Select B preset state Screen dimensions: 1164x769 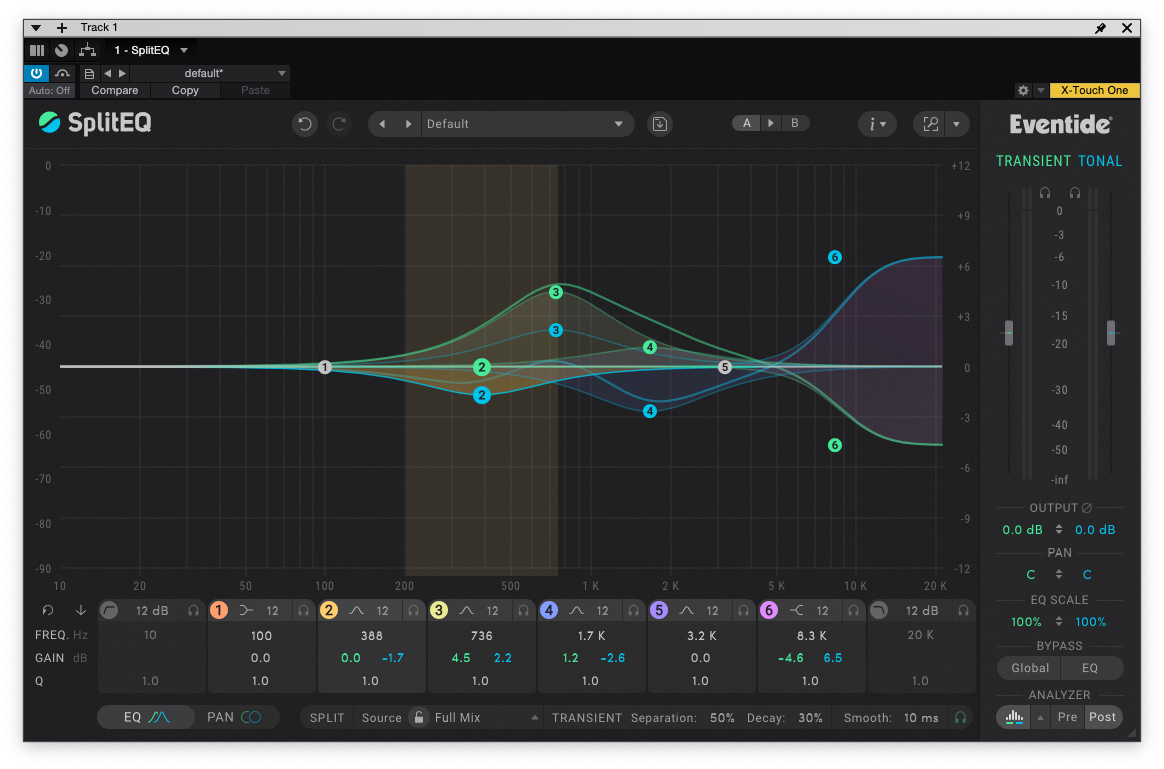pyautogui.click(x=794, y=123)
